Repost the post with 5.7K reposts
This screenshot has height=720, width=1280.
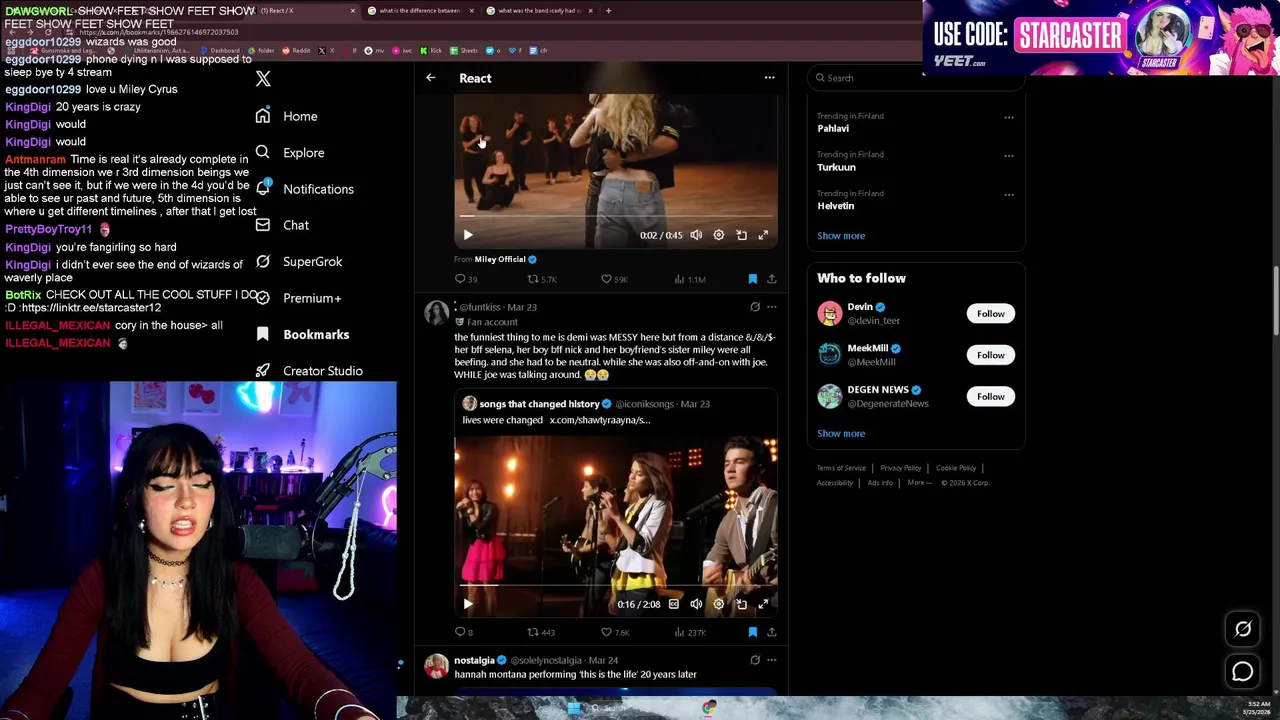pos(541,279)
